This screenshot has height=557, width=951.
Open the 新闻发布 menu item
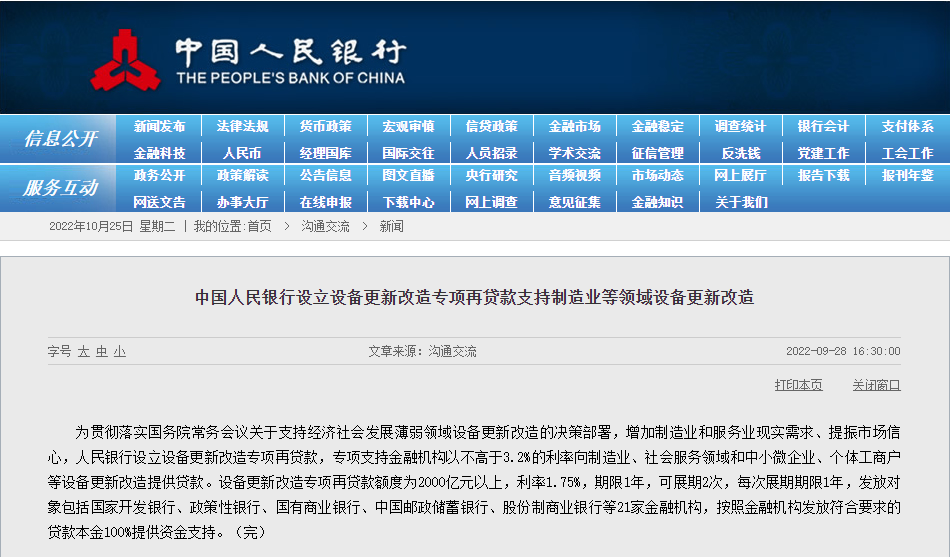[160, 126]
